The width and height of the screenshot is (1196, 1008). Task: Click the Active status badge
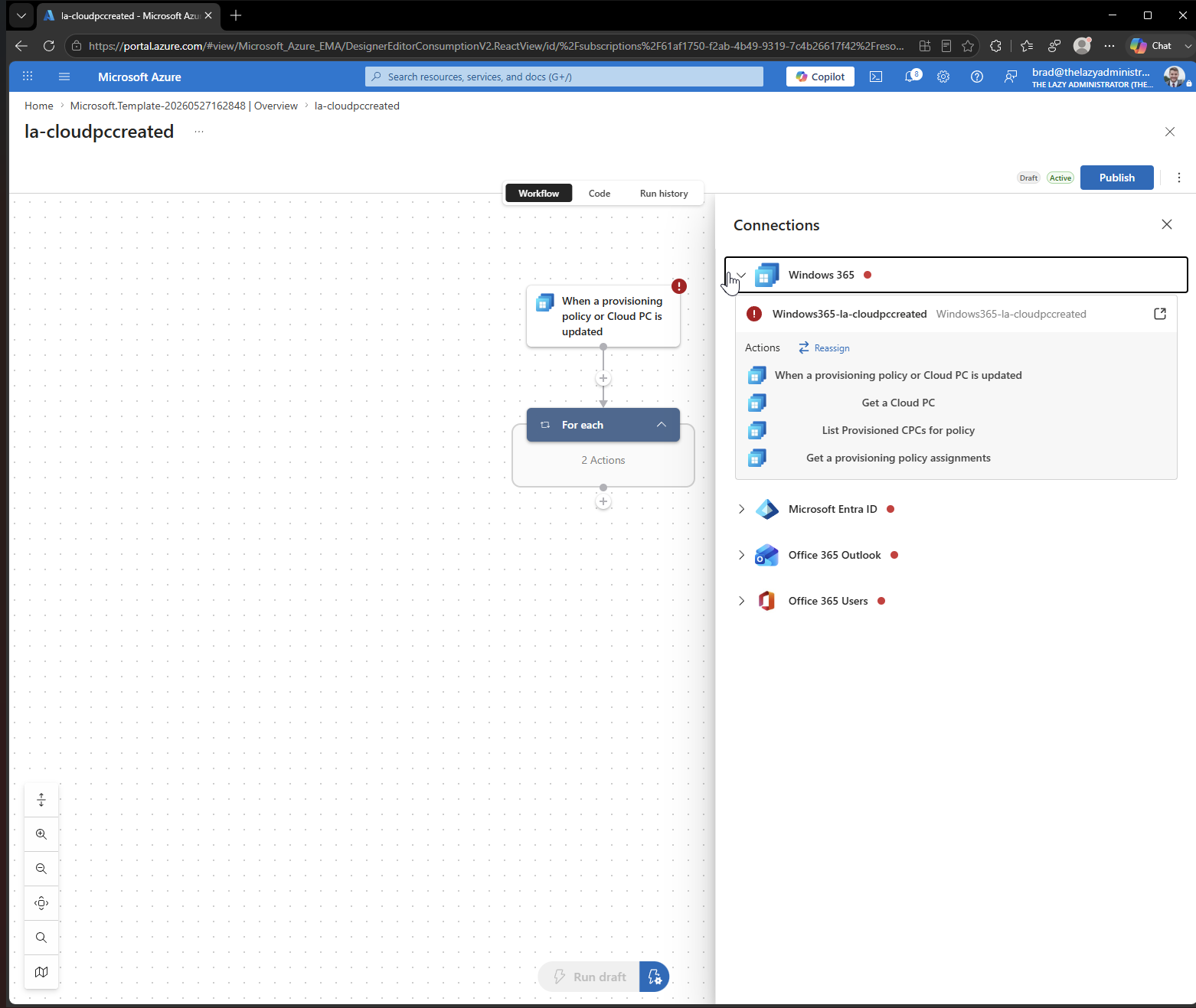tap(1060, 178)
